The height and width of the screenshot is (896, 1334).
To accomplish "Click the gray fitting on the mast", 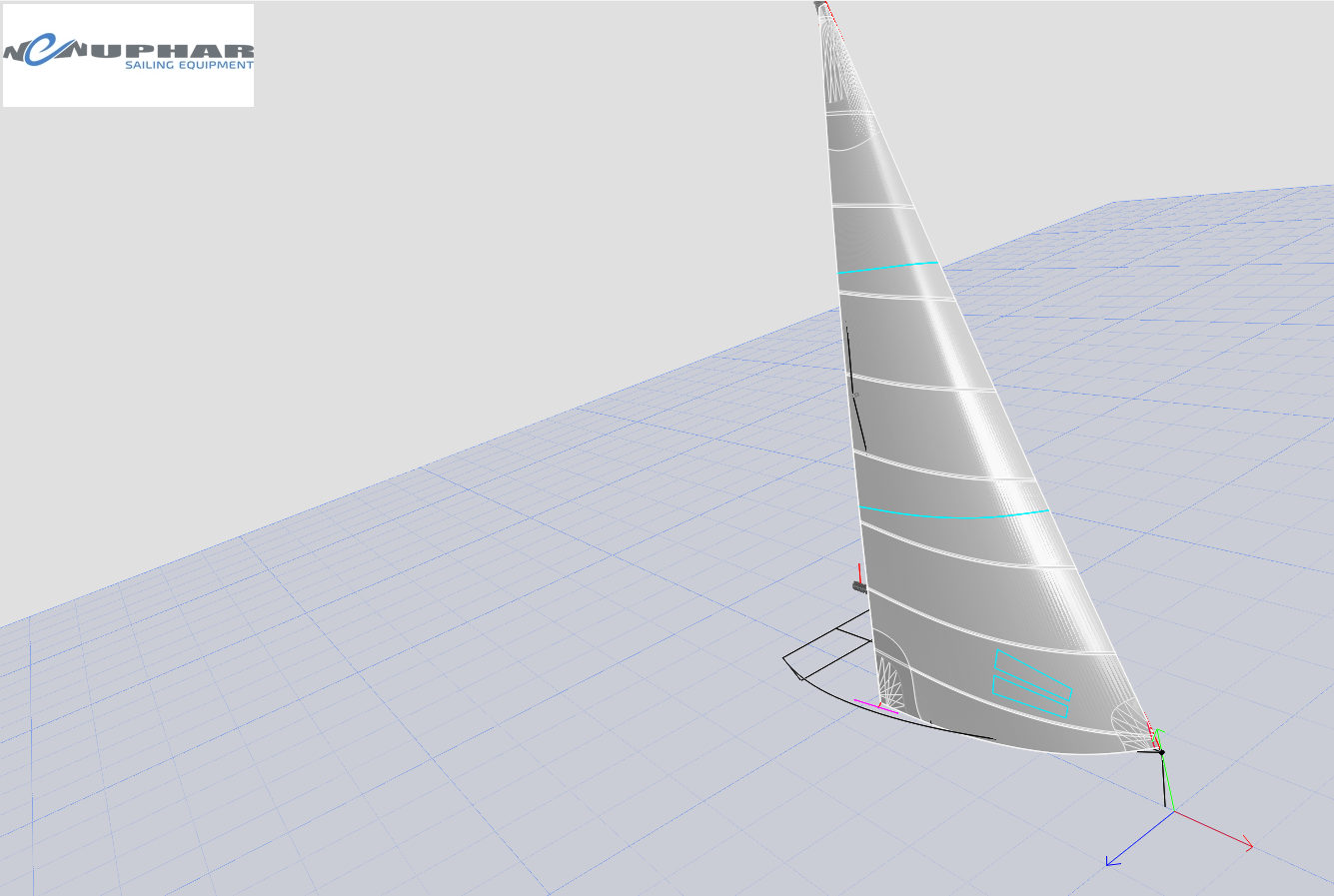I will pyautogui.click(x=856, y=586).
